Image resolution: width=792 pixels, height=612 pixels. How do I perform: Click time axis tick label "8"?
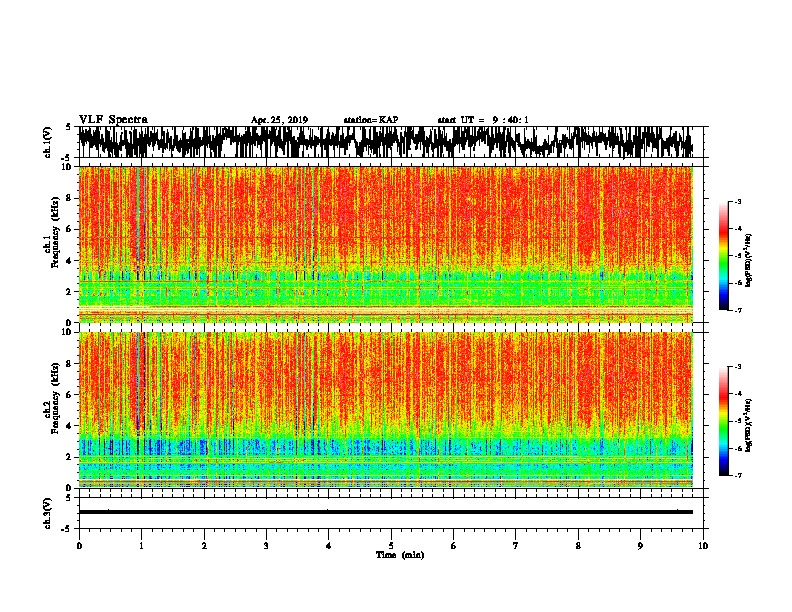[578, 546]
